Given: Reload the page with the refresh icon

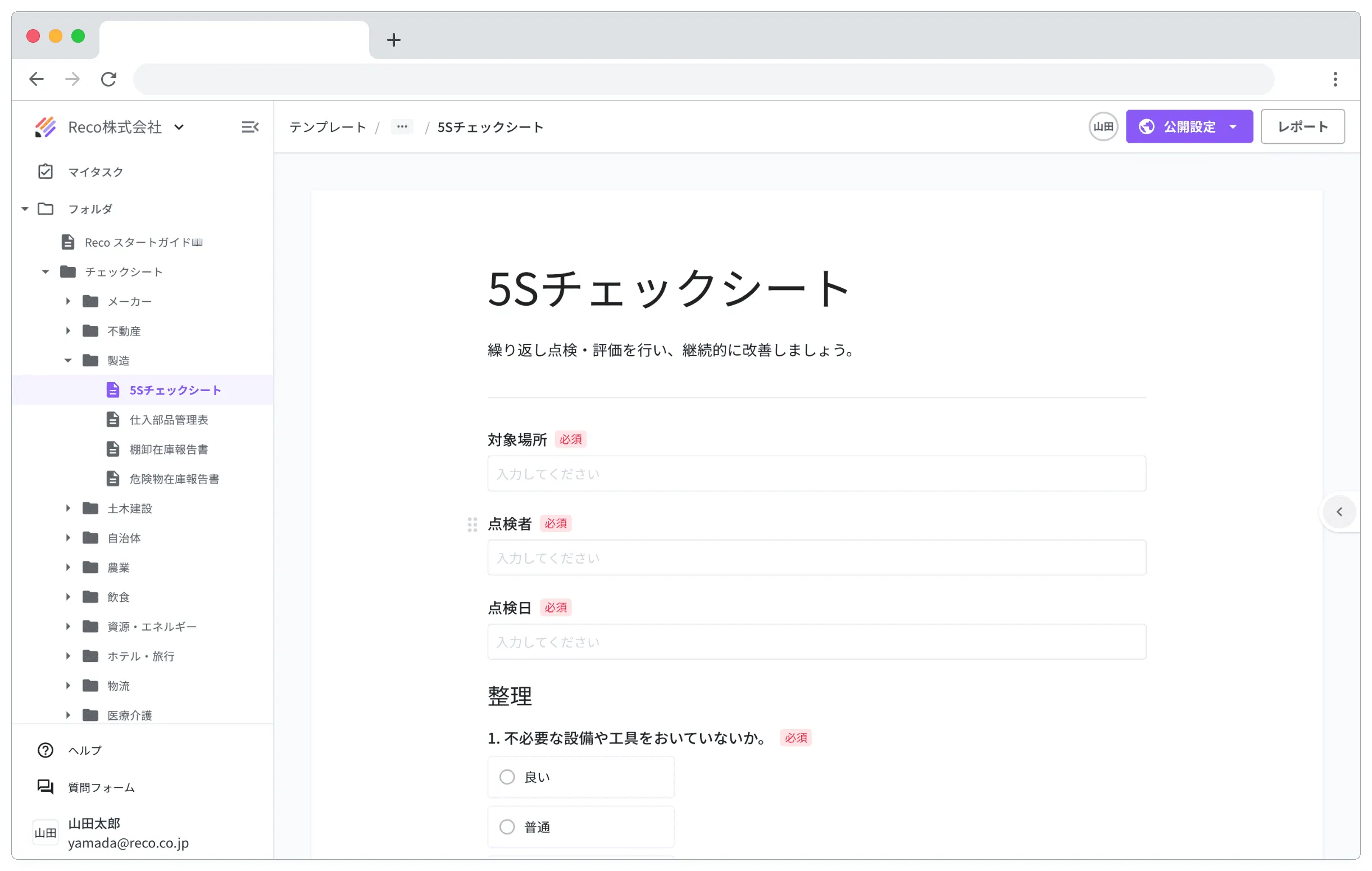Looking at the screenshot, I should coord(108,79).
